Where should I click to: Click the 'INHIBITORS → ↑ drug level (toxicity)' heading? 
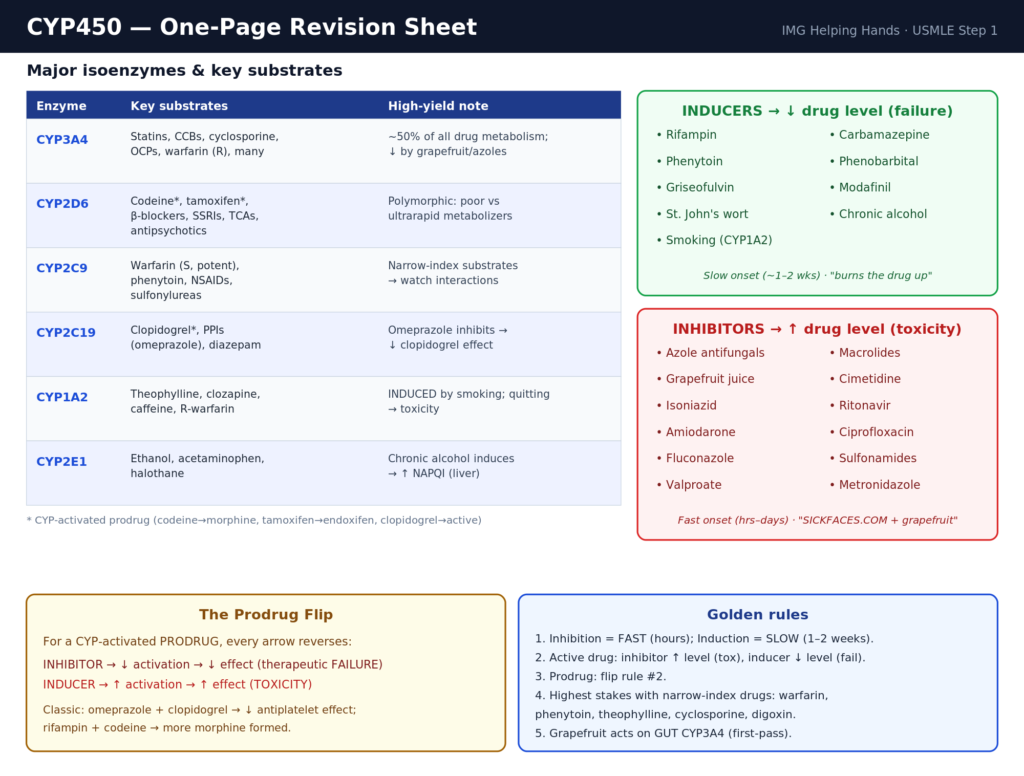pyautogui.click(x=817, y=329)
